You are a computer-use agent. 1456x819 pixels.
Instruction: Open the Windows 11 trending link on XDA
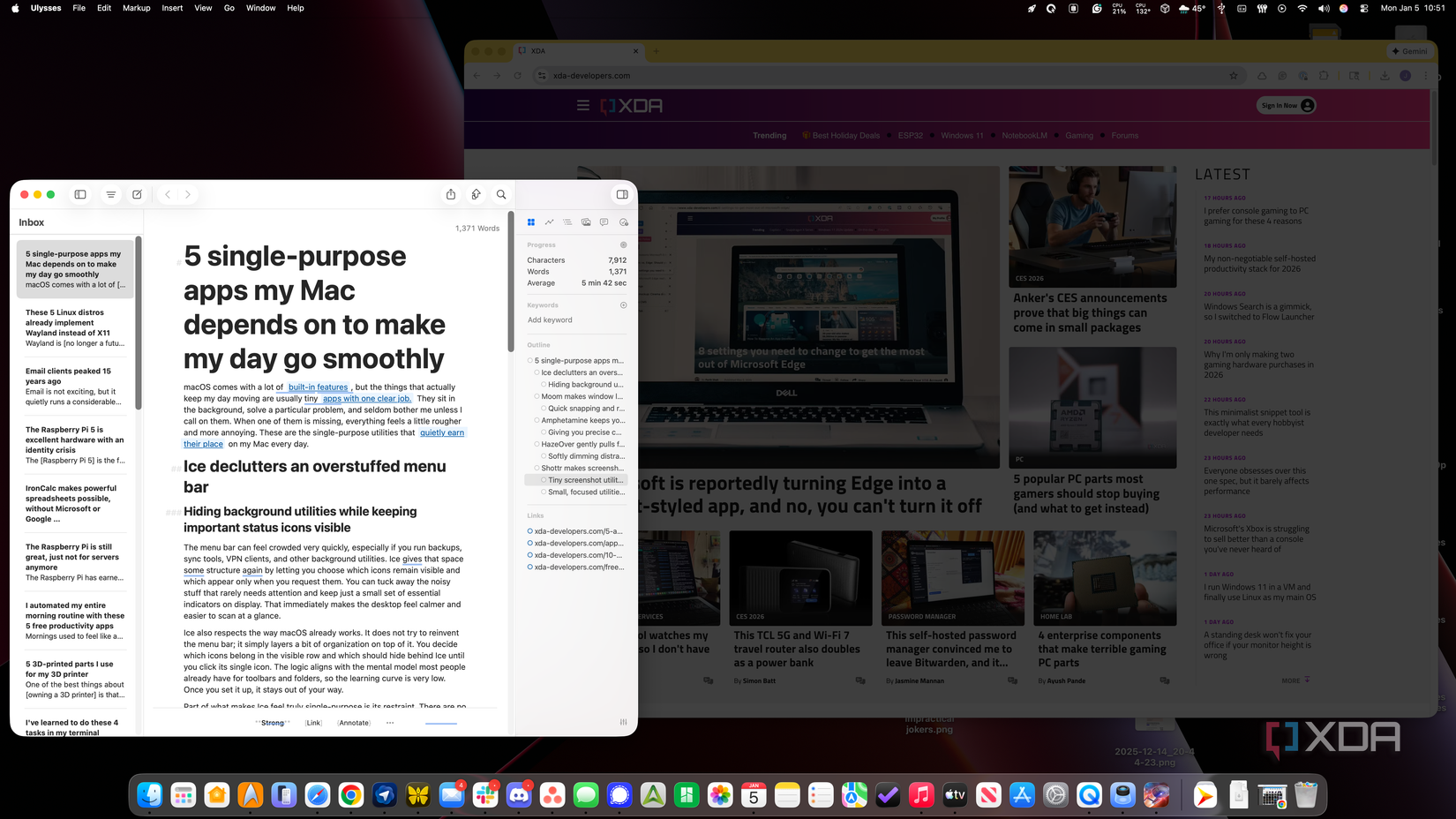tap(962, 136)
